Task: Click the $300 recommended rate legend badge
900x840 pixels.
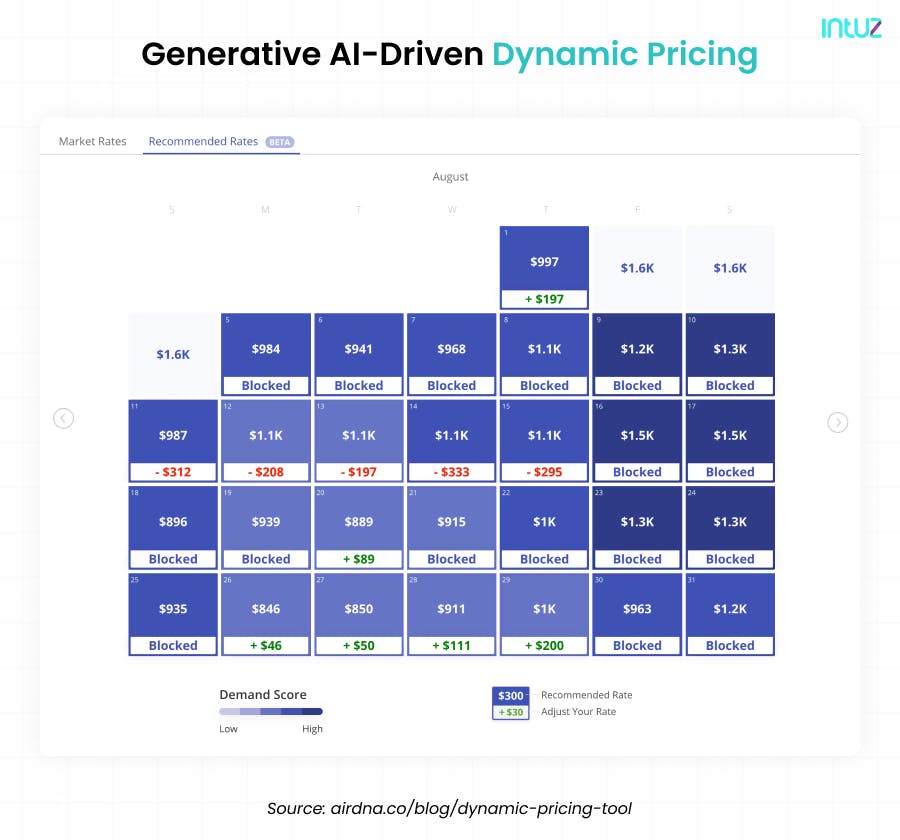Action: pyautogui.click(x=510, y=694)
